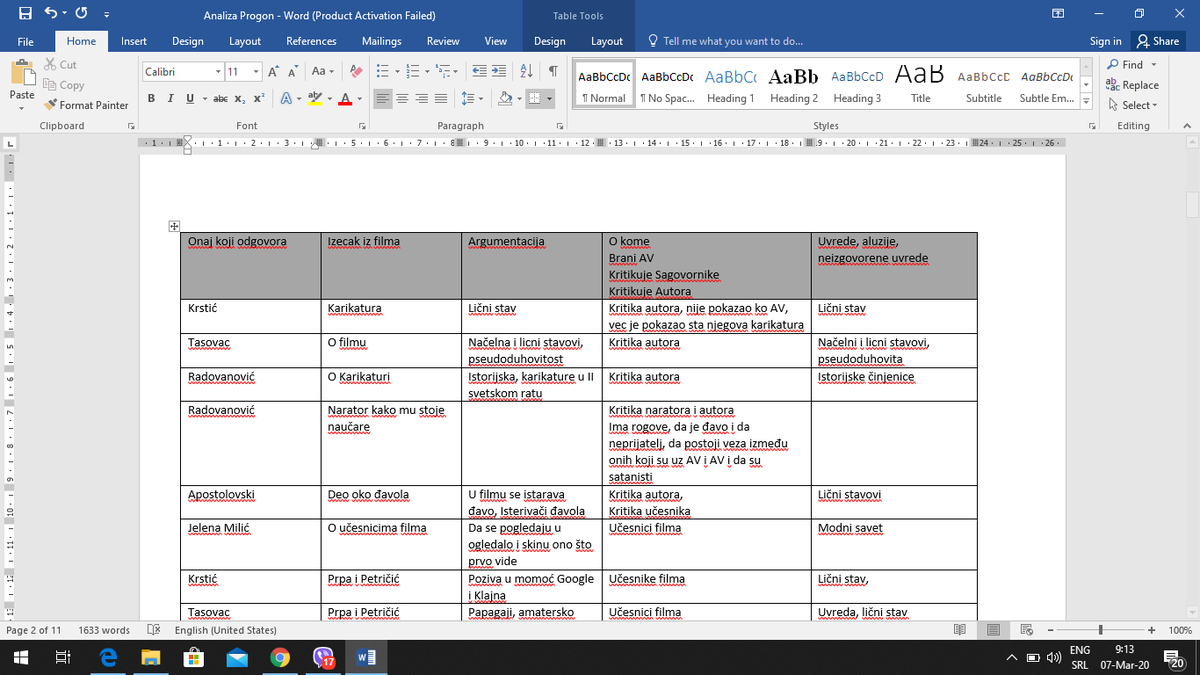Click the 100% zoom level

[1180, 630]
